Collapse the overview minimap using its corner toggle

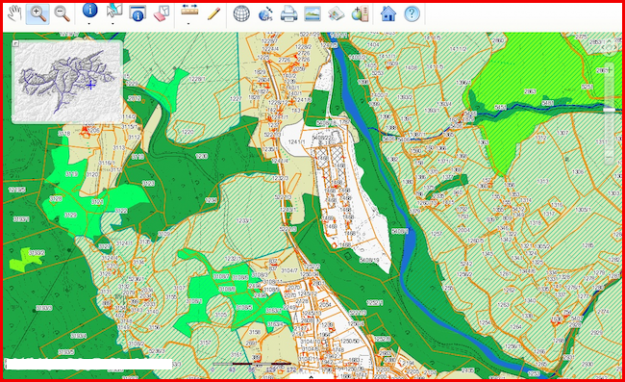tap(15, 43)
